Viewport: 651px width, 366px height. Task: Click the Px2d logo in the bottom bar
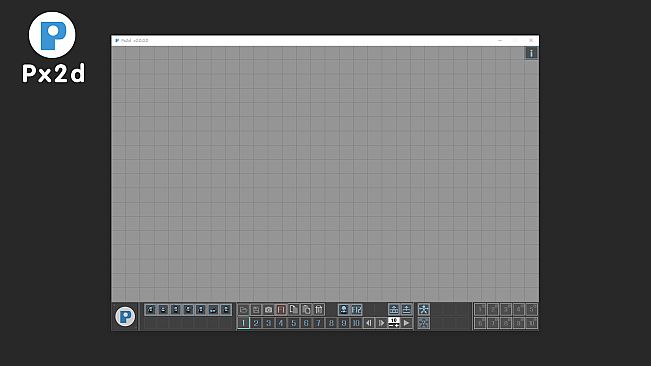pyautogui.click(x=125, y=317)
